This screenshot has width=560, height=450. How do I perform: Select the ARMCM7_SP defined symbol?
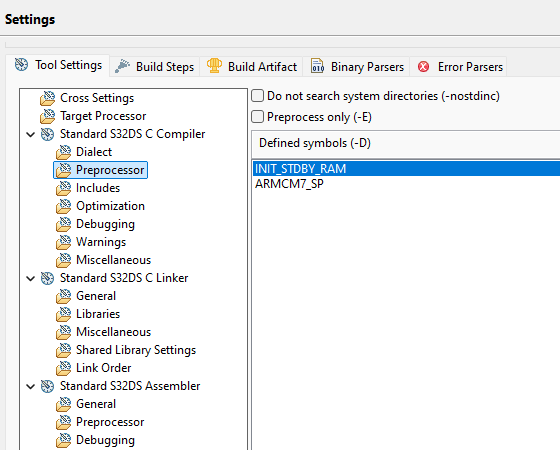406,184
